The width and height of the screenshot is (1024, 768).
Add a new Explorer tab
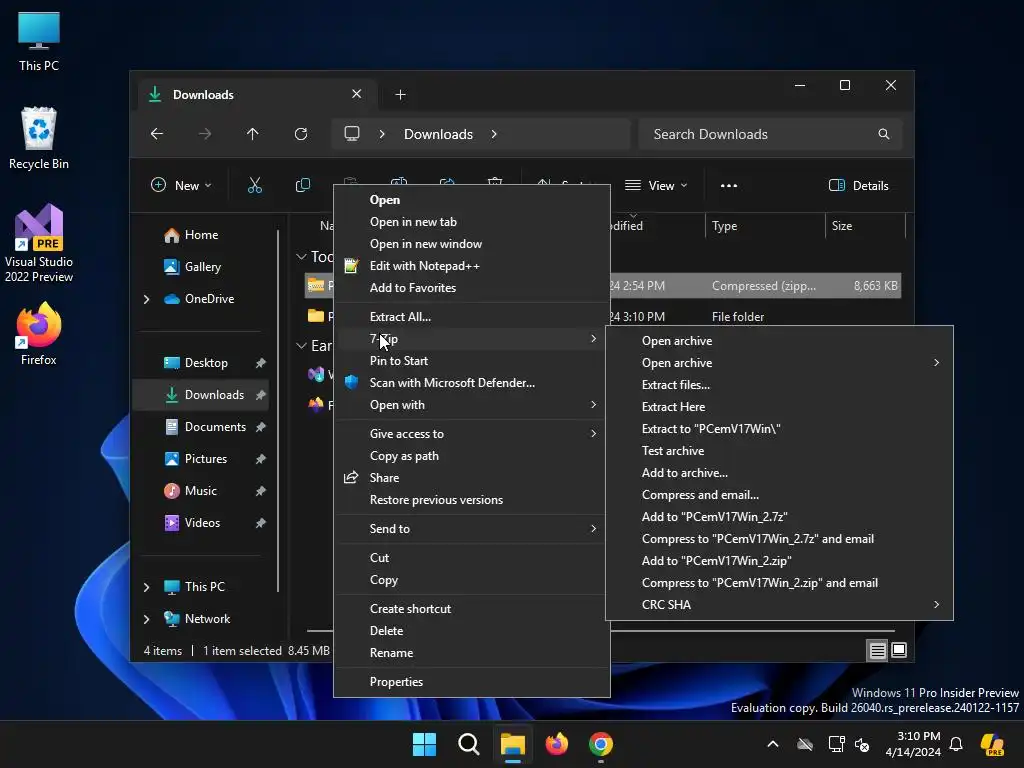(x=400, y=95)
